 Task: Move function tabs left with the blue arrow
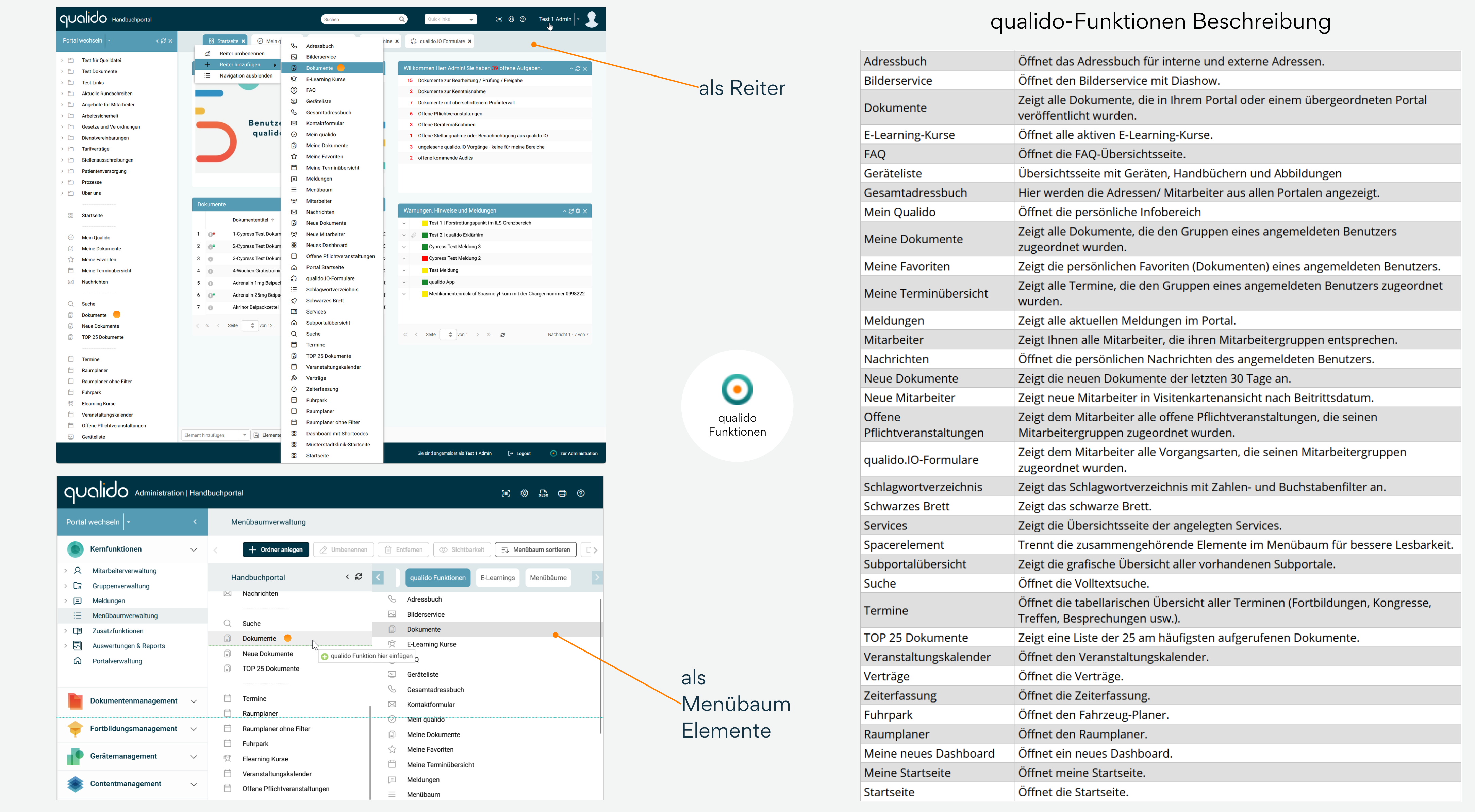click(379, 577)
